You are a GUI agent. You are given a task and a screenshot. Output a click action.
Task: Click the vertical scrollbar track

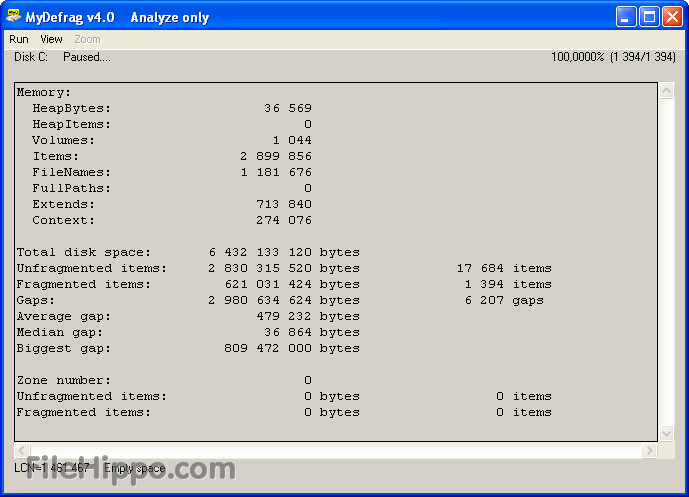pos(667,260)
